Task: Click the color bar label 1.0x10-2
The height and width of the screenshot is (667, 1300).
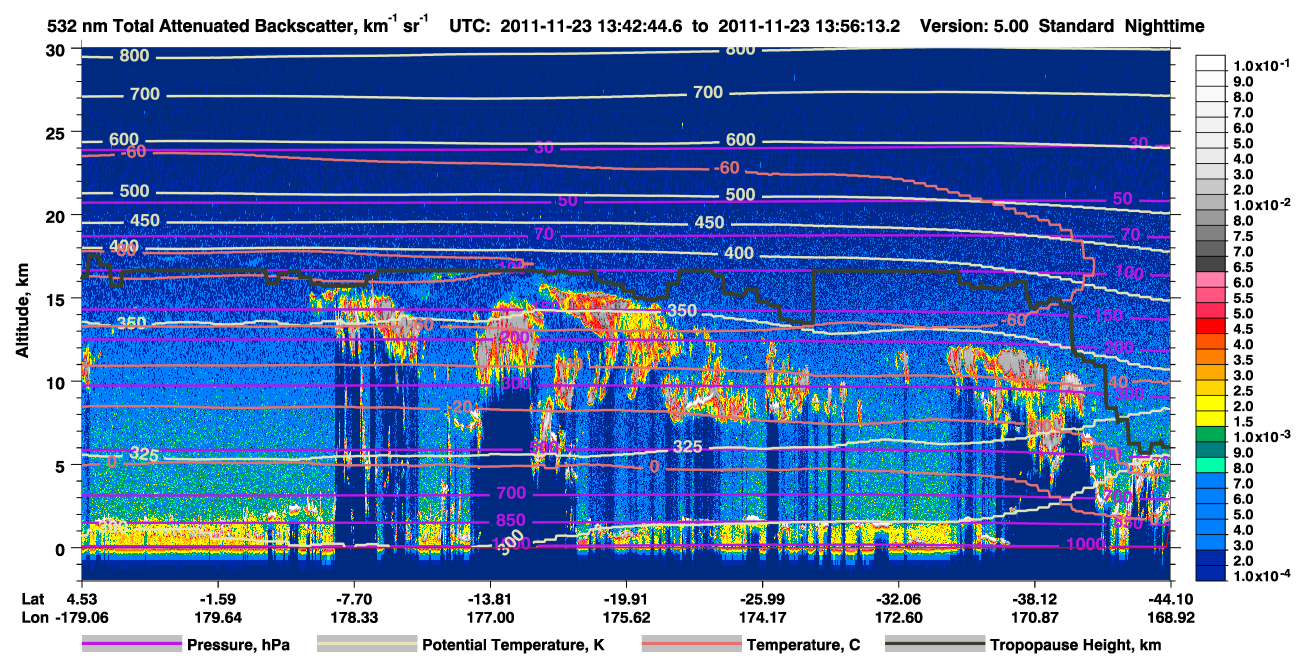Action: pos(1261,204)
